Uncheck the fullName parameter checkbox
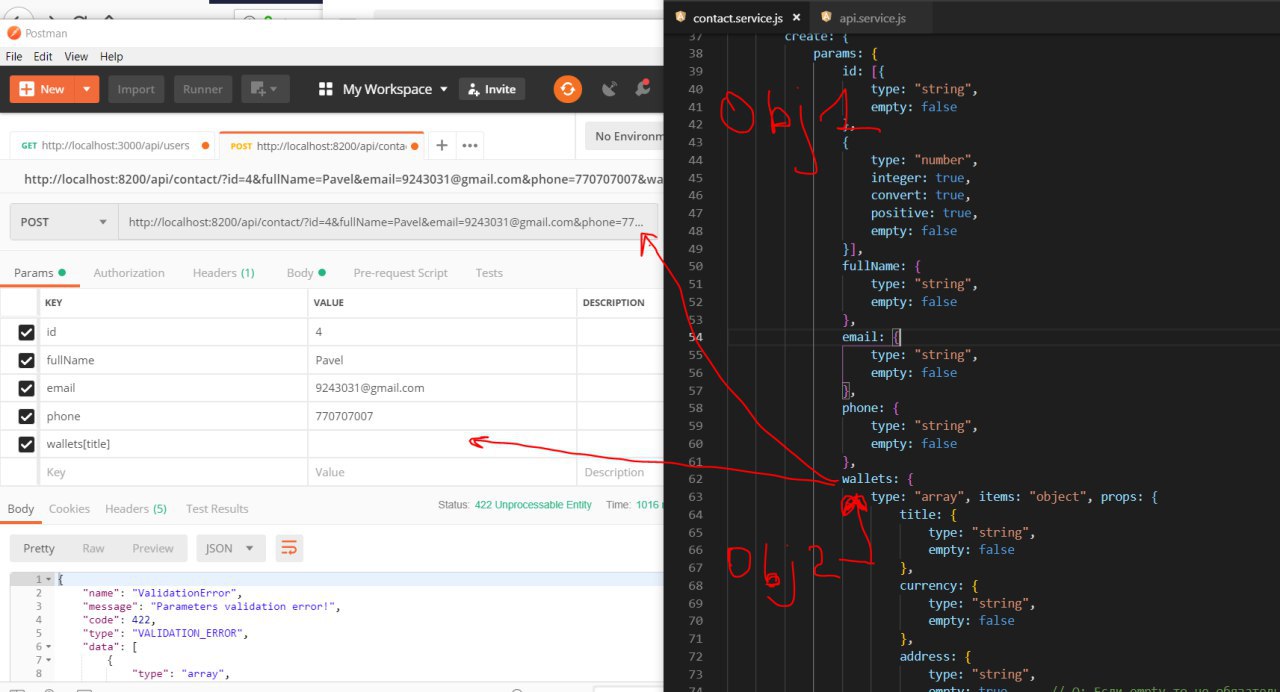Screen dimensions: 1280x692 pos(26,360)
